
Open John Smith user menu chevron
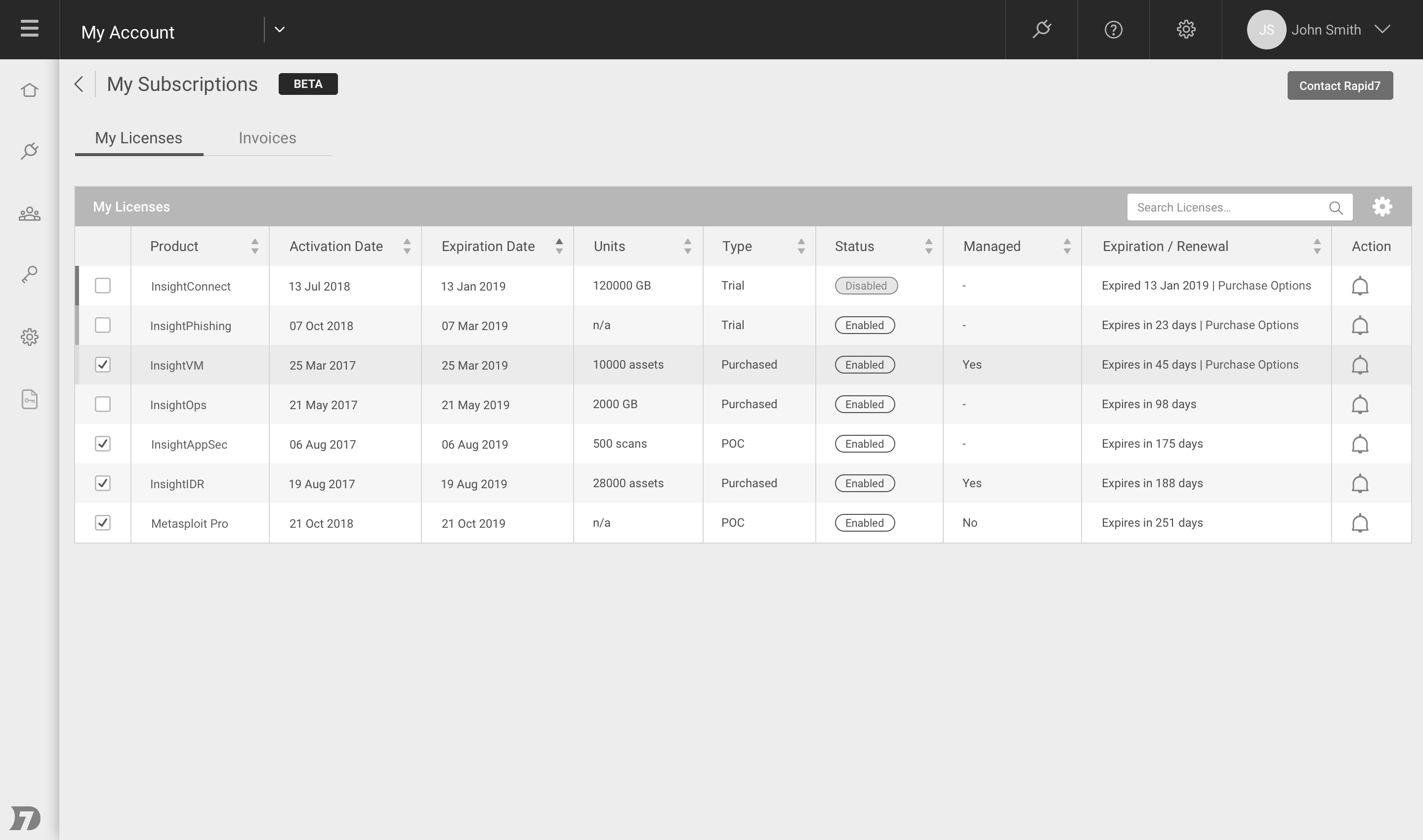pyautogui.click(x=1382, y=30)
